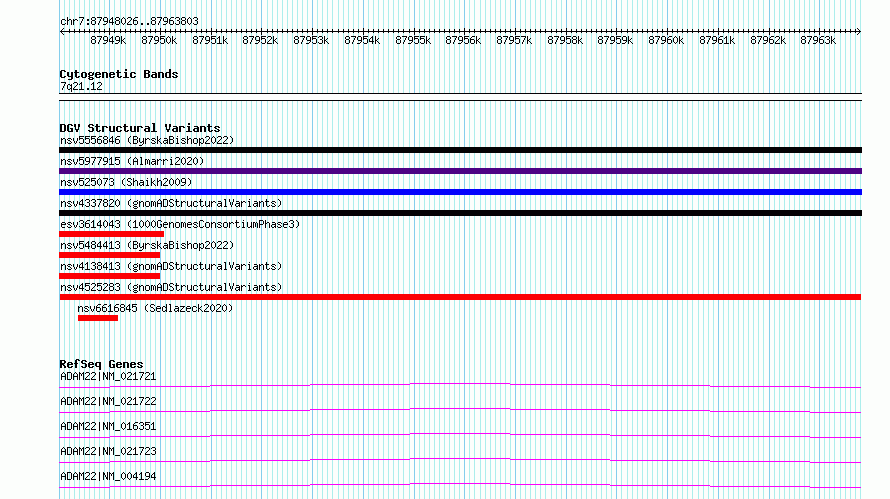890x499 pixels.
Task: Click the 87954k ruler position
Action: click(362, 40)
